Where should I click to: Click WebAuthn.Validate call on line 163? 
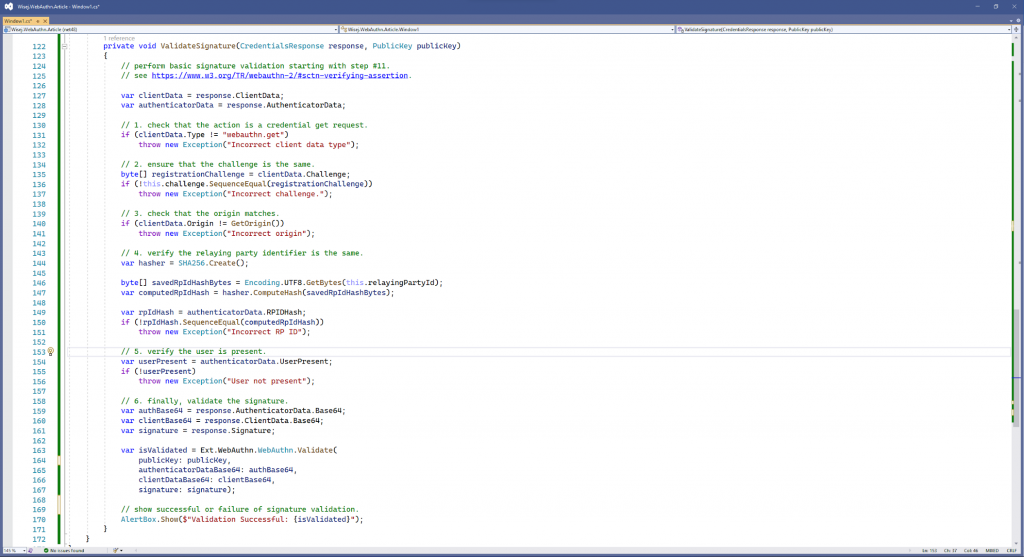point(295,450)
